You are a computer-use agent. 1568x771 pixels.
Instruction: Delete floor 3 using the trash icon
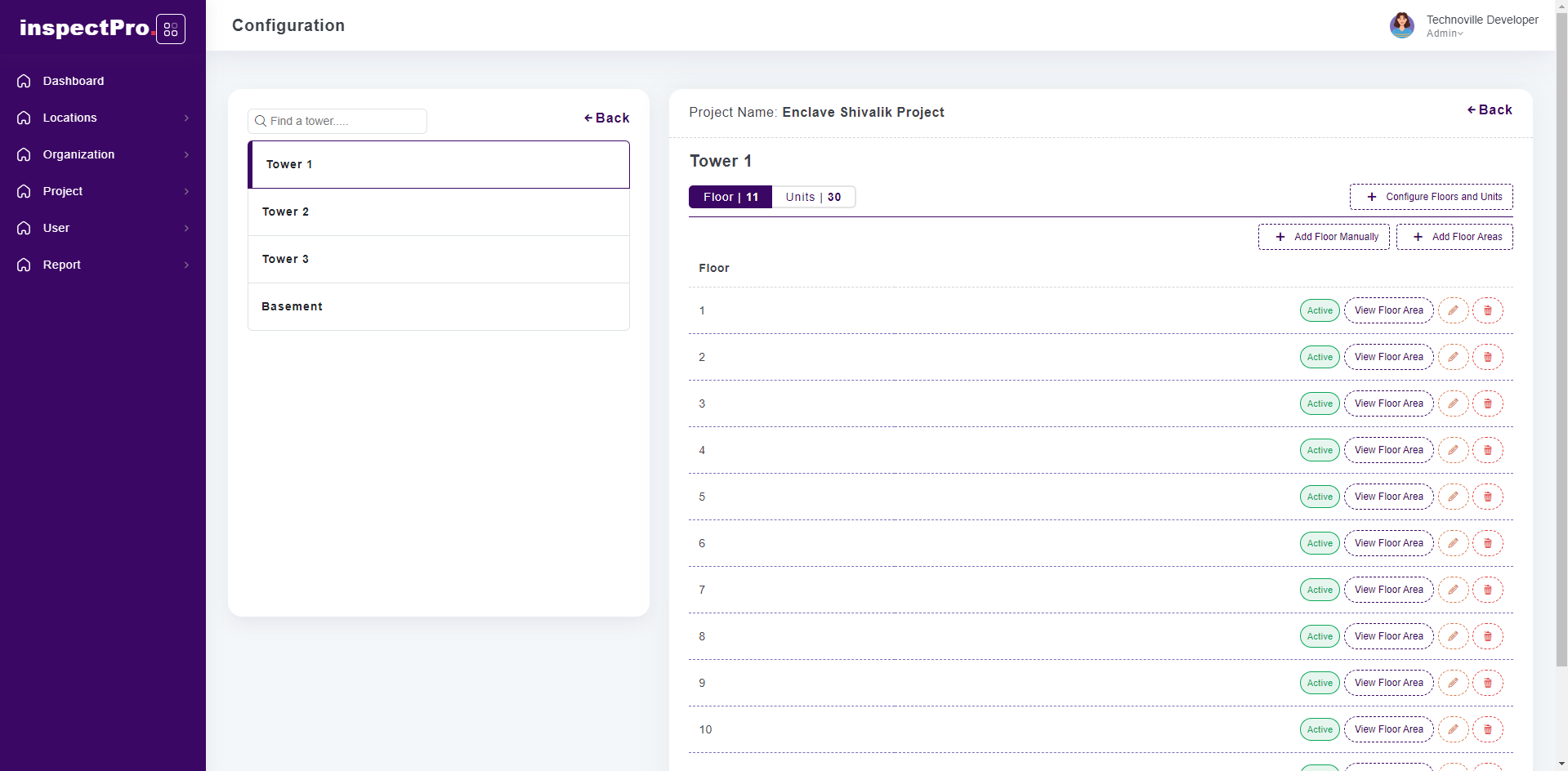click(1487, 403)
